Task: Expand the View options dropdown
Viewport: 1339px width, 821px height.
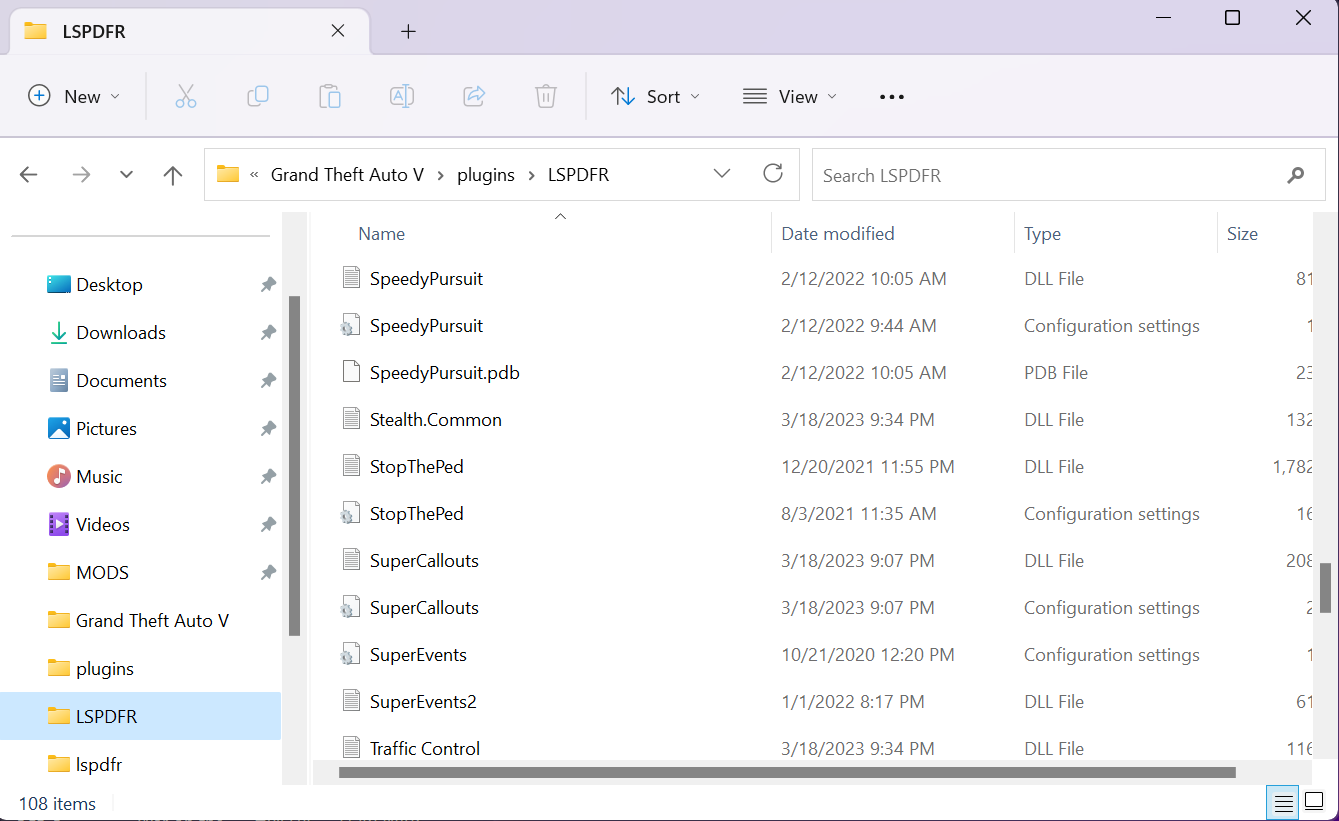Action: [x=789, y=96]
